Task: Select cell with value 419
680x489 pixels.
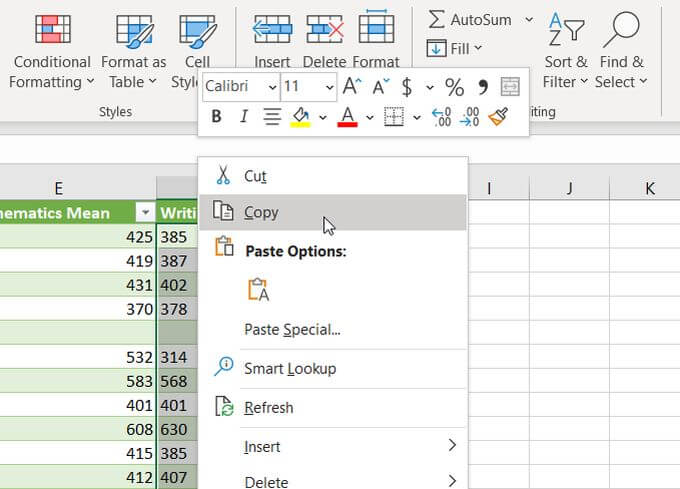Action: pos(78,261)
